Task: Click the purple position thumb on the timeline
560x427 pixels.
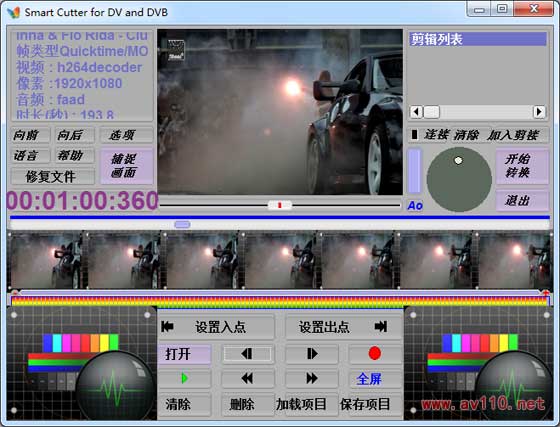Action: (x=182, y=224)
